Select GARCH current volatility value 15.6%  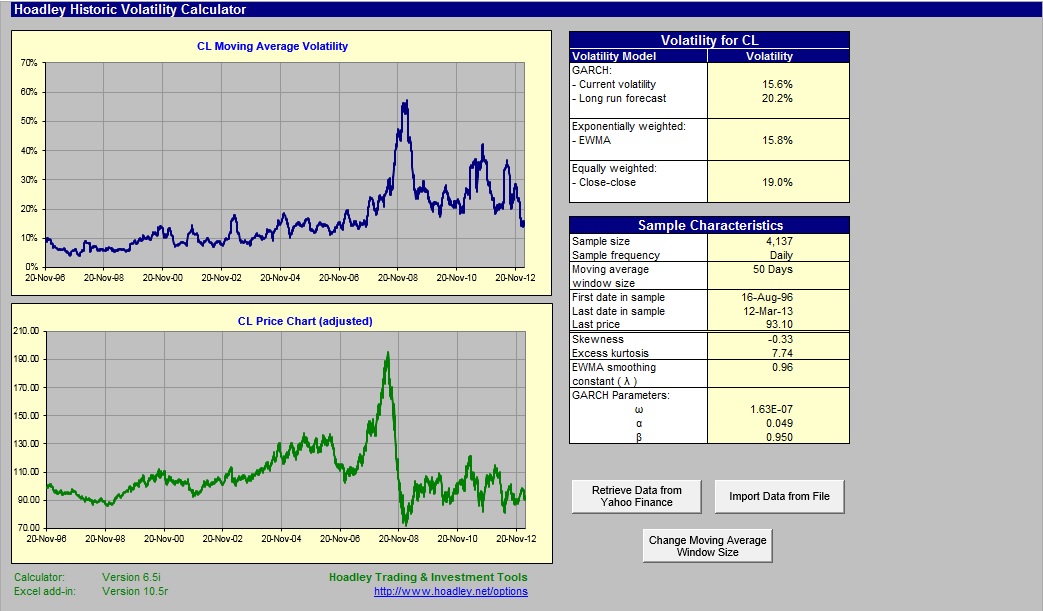777,84
